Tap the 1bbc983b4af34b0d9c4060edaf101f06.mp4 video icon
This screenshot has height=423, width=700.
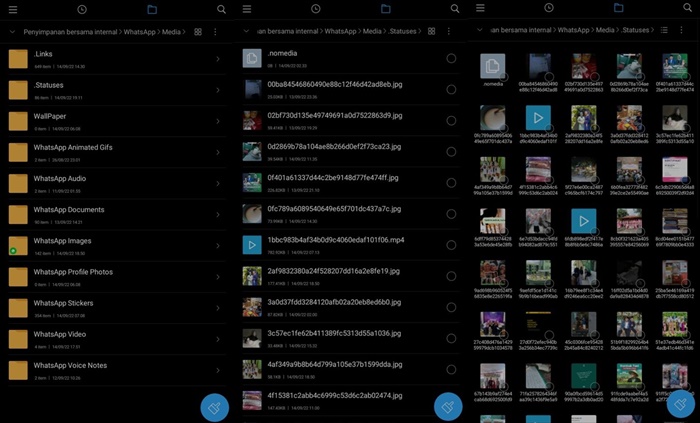click(x=252, y=245)
